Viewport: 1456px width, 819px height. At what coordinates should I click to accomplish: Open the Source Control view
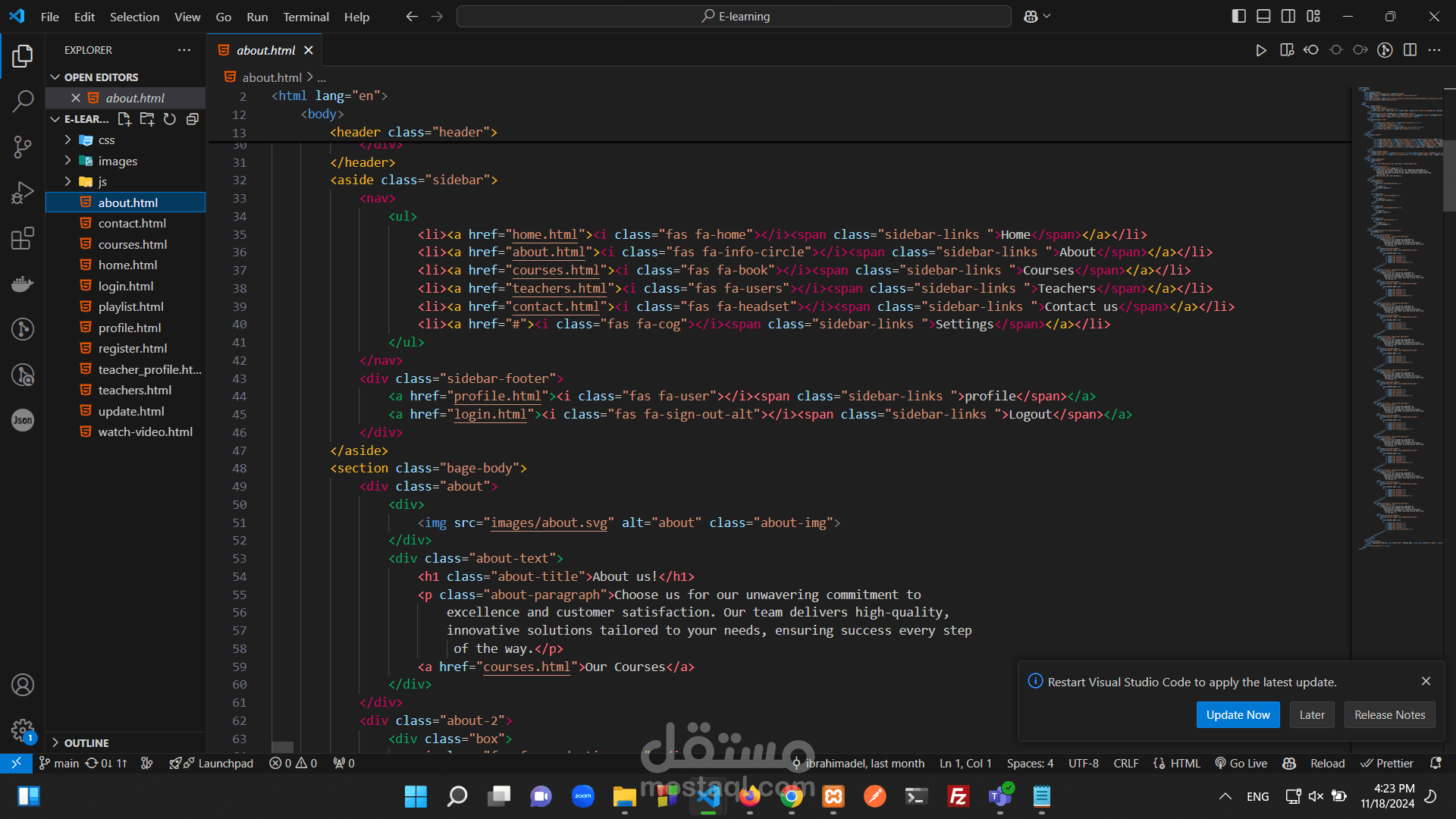click(x=23, y=146)
